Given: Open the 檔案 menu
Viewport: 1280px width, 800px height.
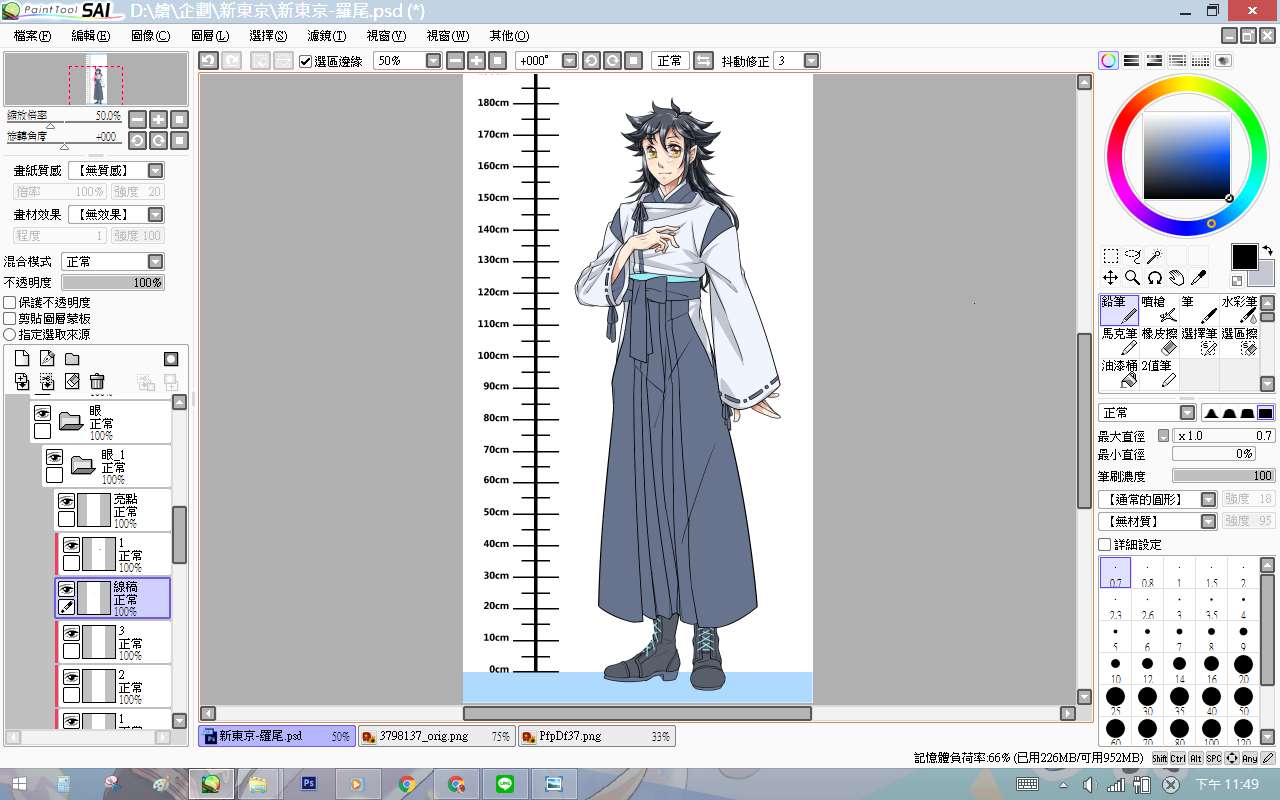Looking at the screenshot, I should tap(32, 35).
